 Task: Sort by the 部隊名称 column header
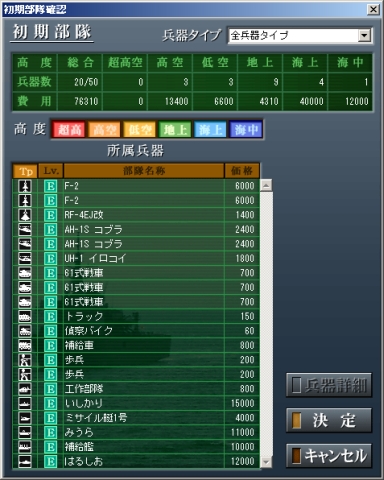tap(144, 171)
